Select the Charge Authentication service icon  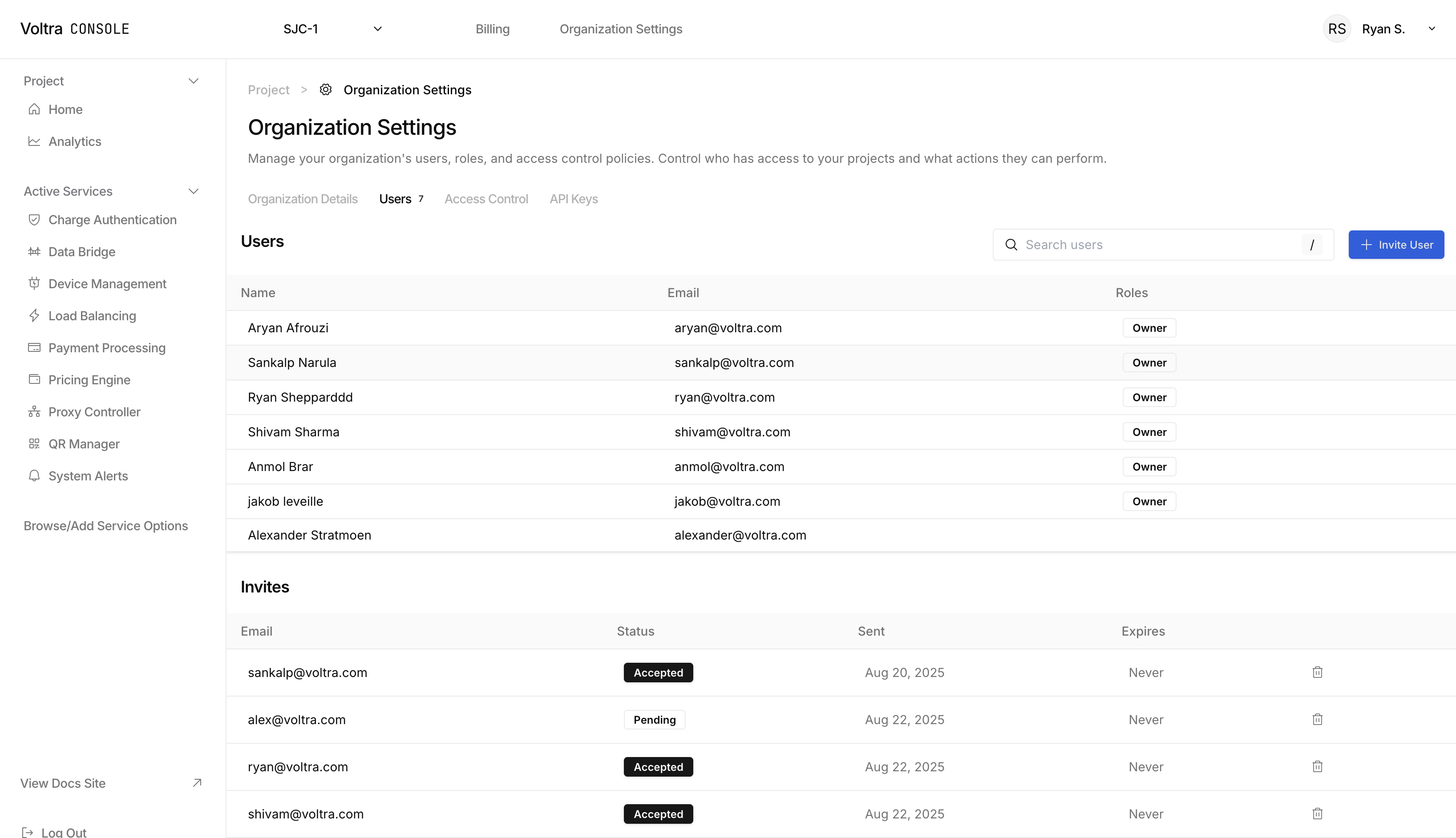pyautogui.click(x=34, y=219)
